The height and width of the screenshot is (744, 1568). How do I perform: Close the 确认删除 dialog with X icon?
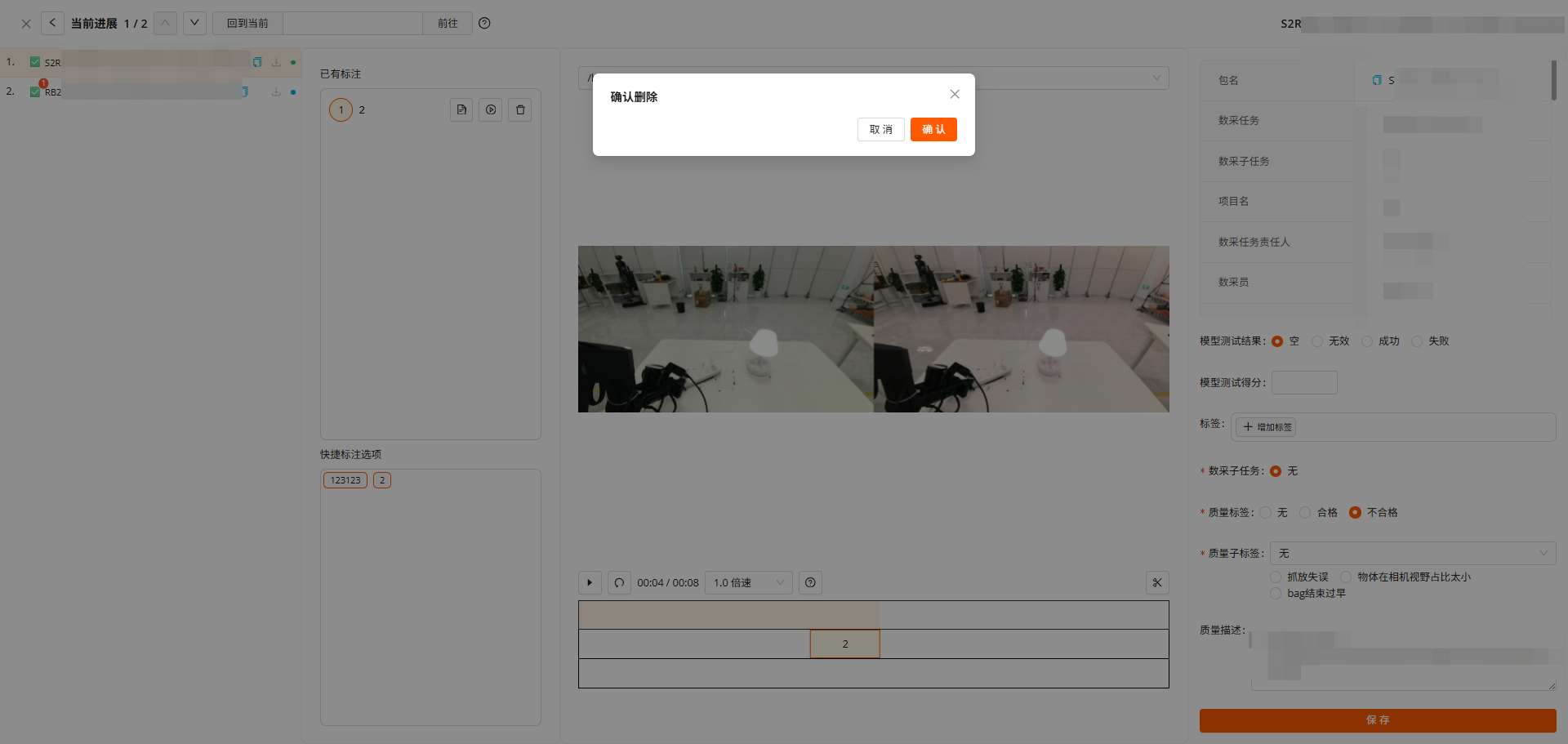coord(954,95)
